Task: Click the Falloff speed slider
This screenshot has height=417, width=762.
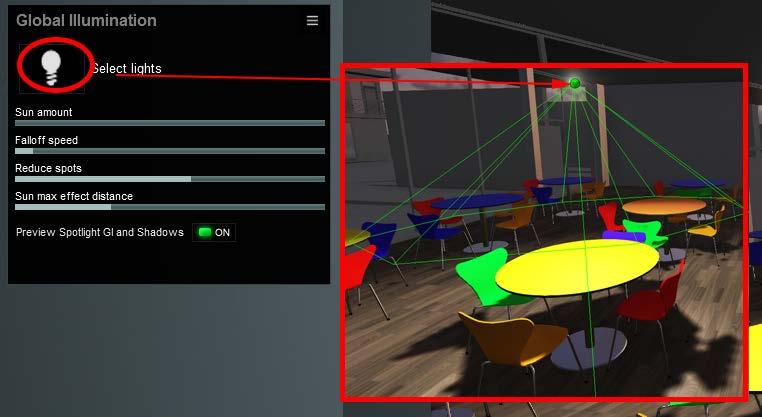Action: click(x=170, y=151)
